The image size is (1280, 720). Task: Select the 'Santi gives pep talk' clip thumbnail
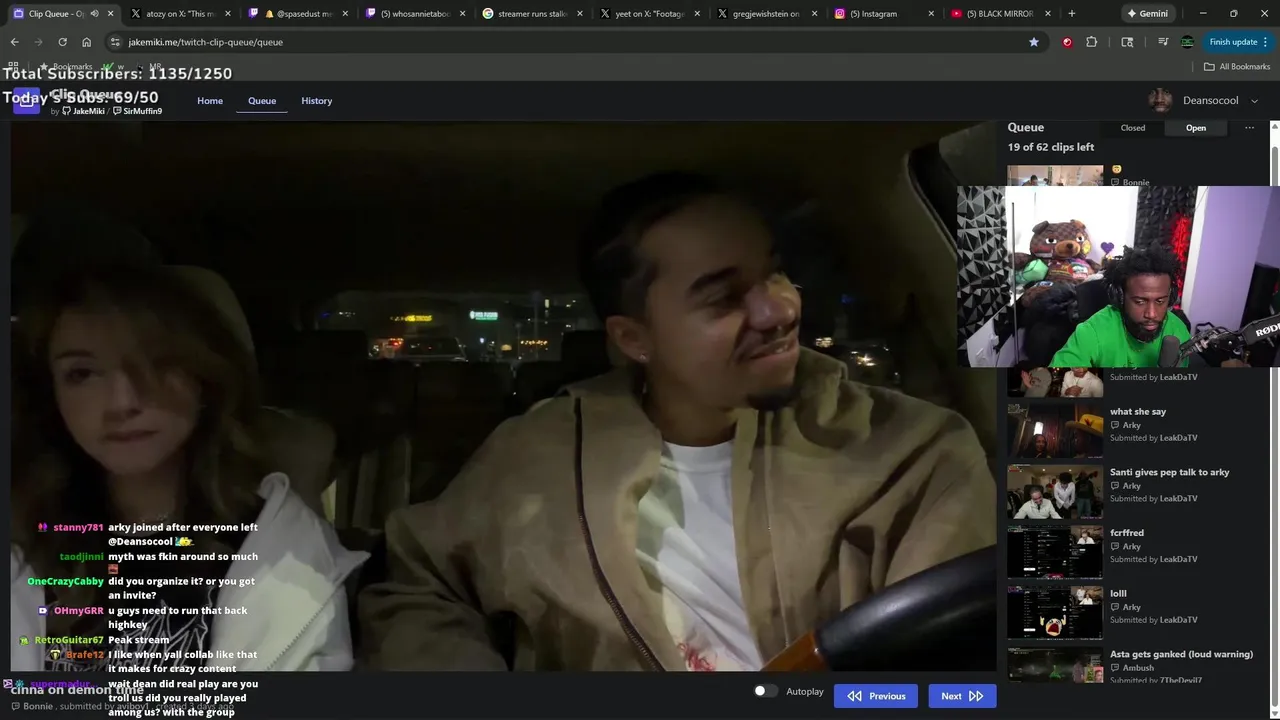pyautogui.click(x=1055, y=490)
